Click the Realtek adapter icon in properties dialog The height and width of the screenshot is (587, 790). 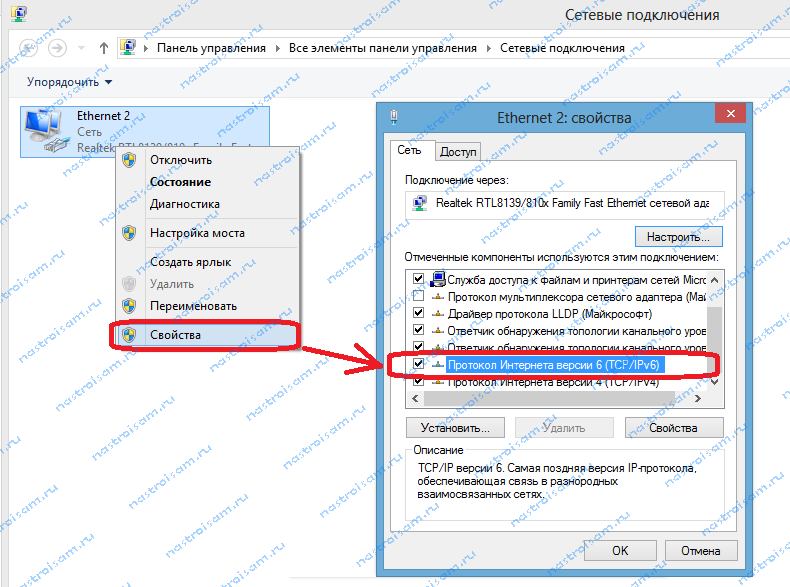(x=420, y=203)
